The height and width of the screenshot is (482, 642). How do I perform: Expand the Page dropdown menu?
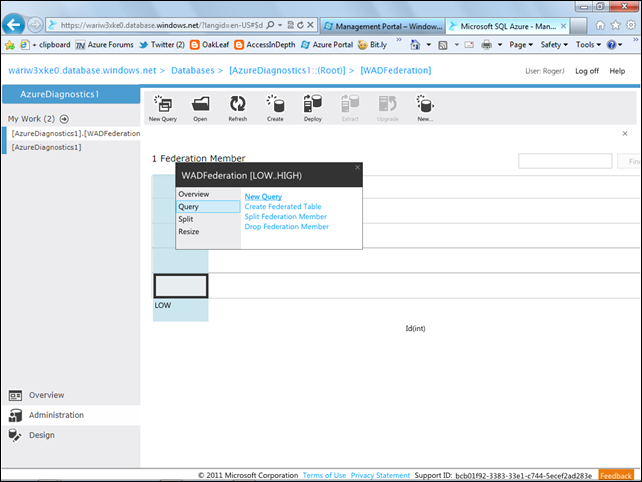(521, 45)
